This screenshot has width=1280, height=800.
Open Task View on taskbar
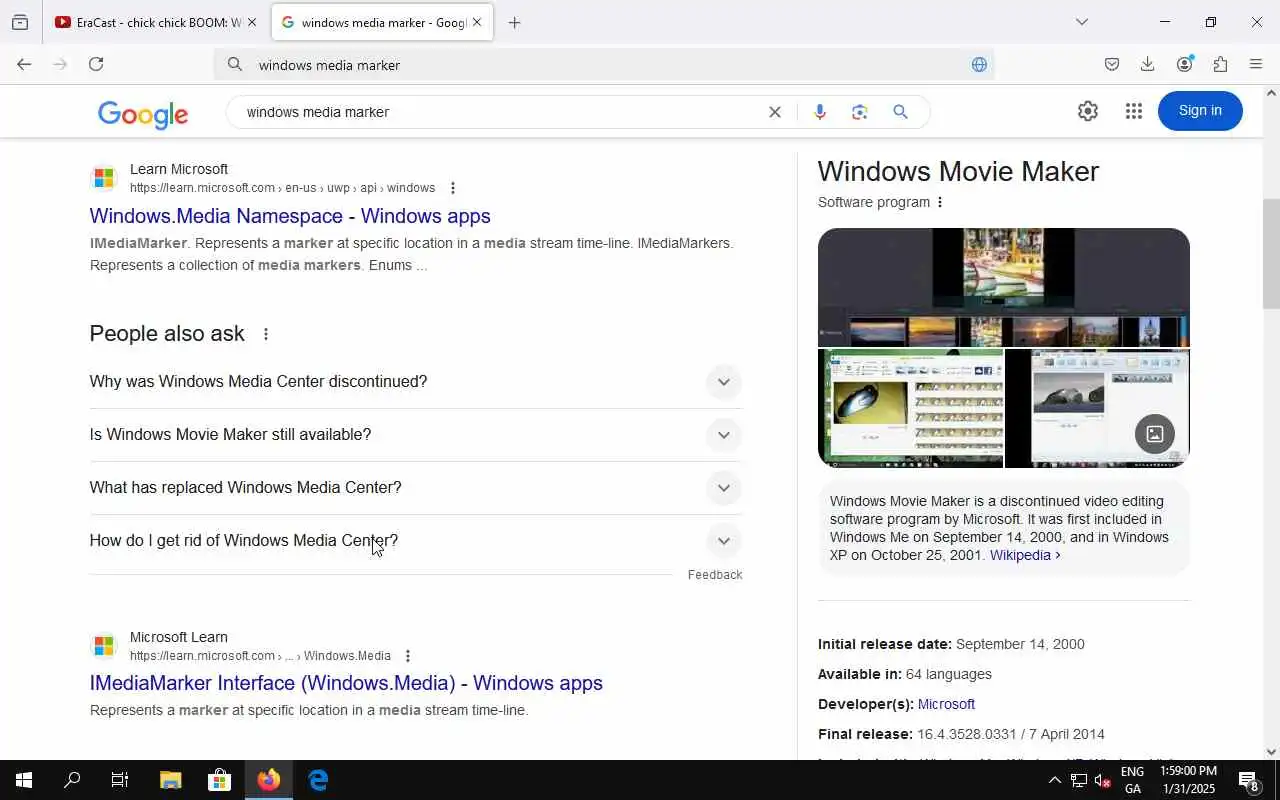pos(120,780)
